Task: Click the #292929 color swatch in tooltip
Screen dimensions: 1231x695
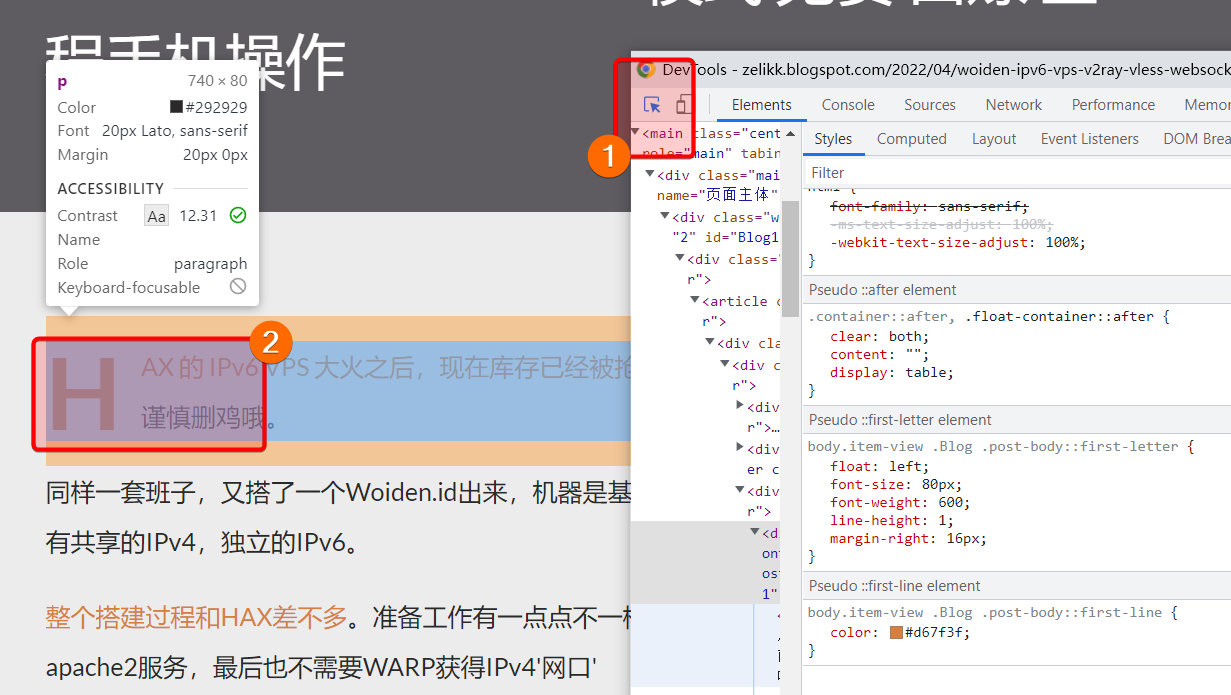Action: (x=176, y=108)
